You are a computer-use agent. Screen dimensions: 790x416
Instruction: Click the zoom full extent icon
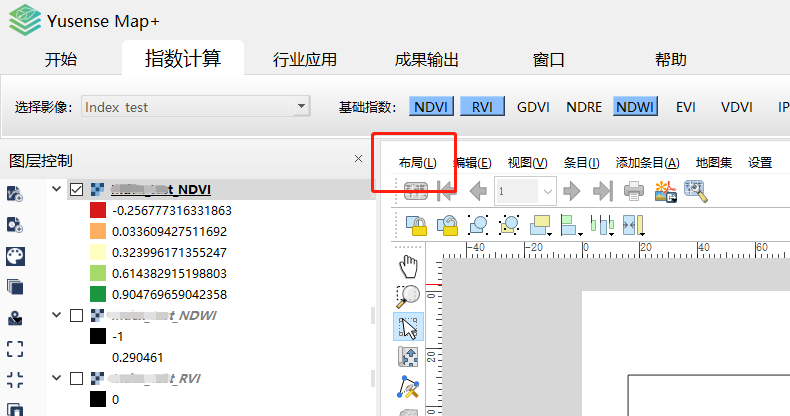pyautogui.click(x=16, y=349)
